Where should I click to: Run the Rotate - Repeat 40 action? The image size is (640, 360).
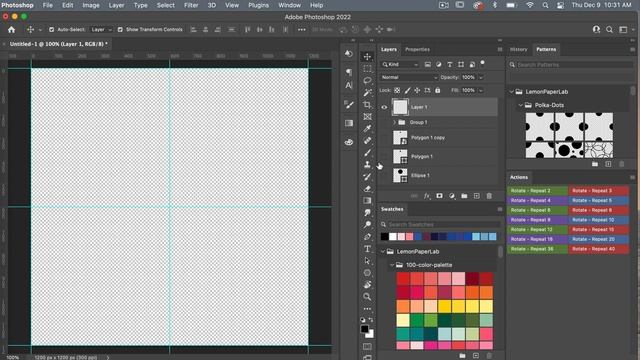click(x=598, y=249)
